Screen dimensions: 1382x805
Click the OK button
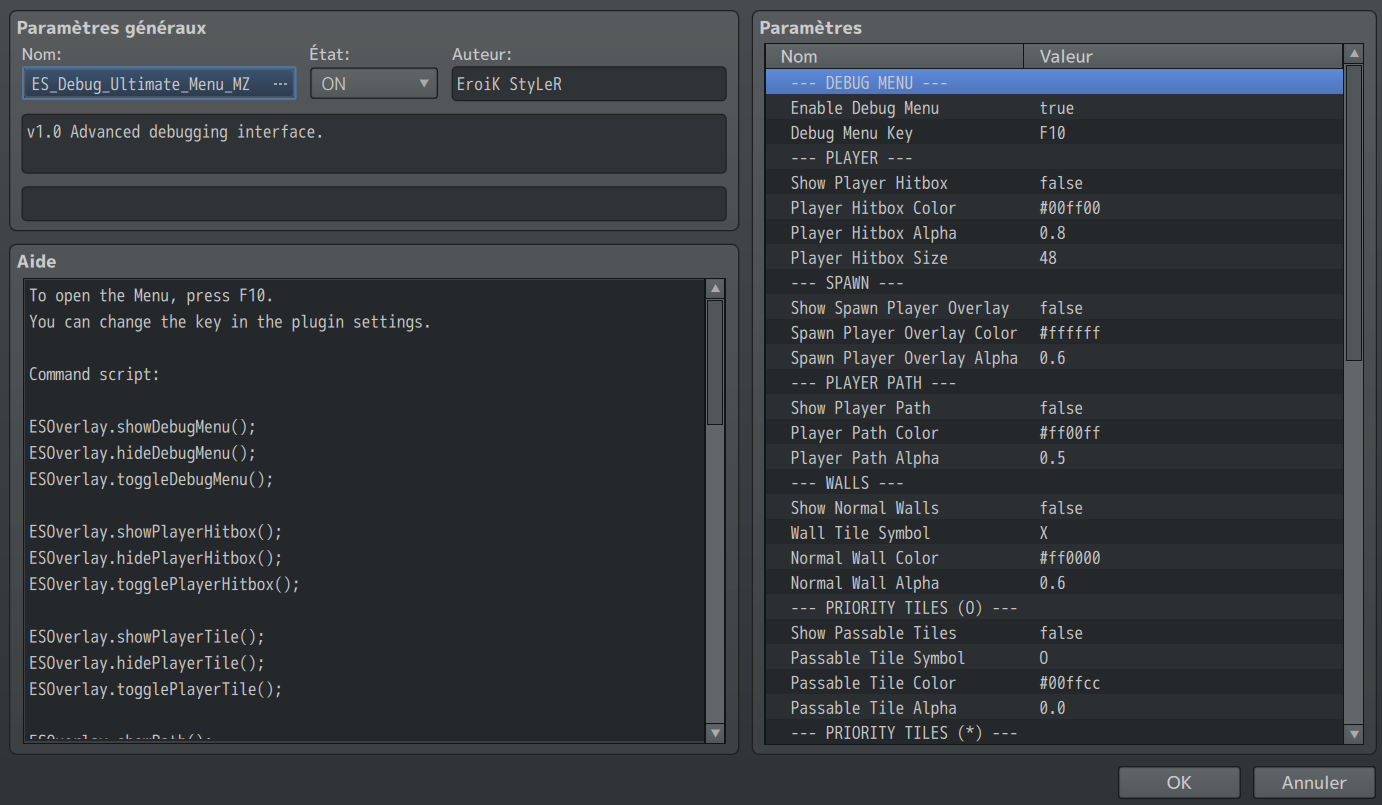1178,783
